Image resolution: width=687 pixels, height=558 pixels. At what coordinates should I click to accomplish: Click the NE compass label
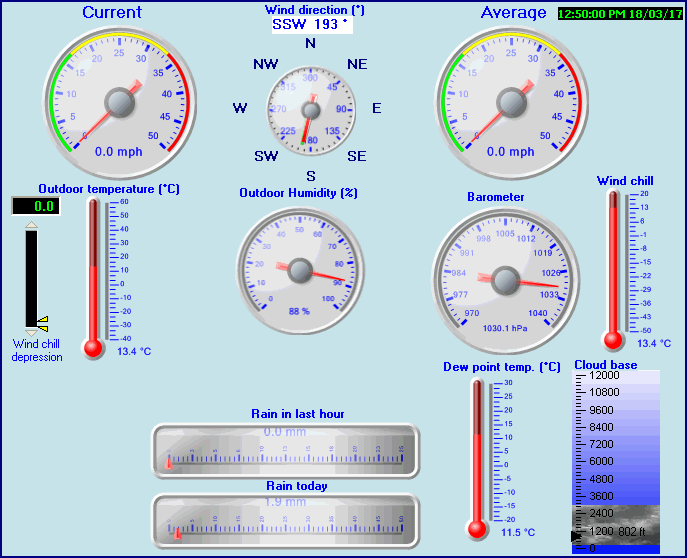click(x=357, y=64)
